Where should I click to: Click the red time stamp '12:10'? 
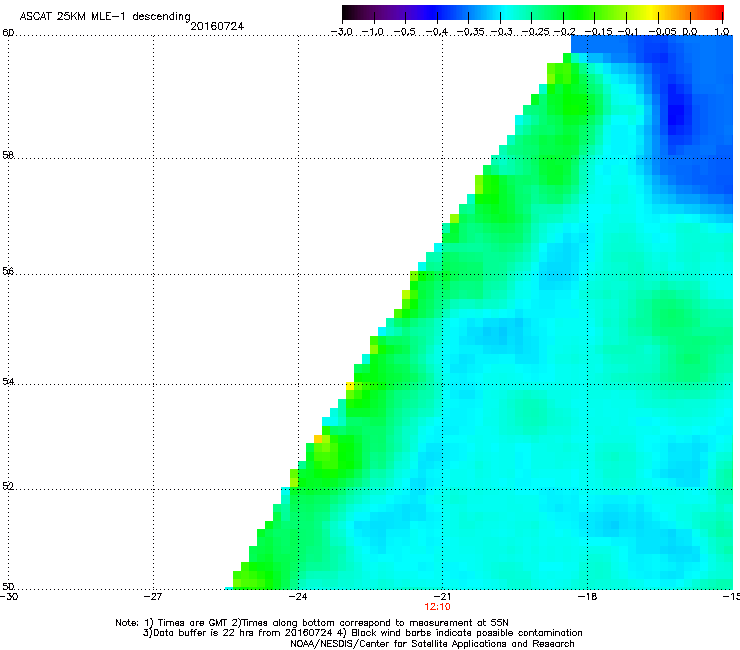437,607
